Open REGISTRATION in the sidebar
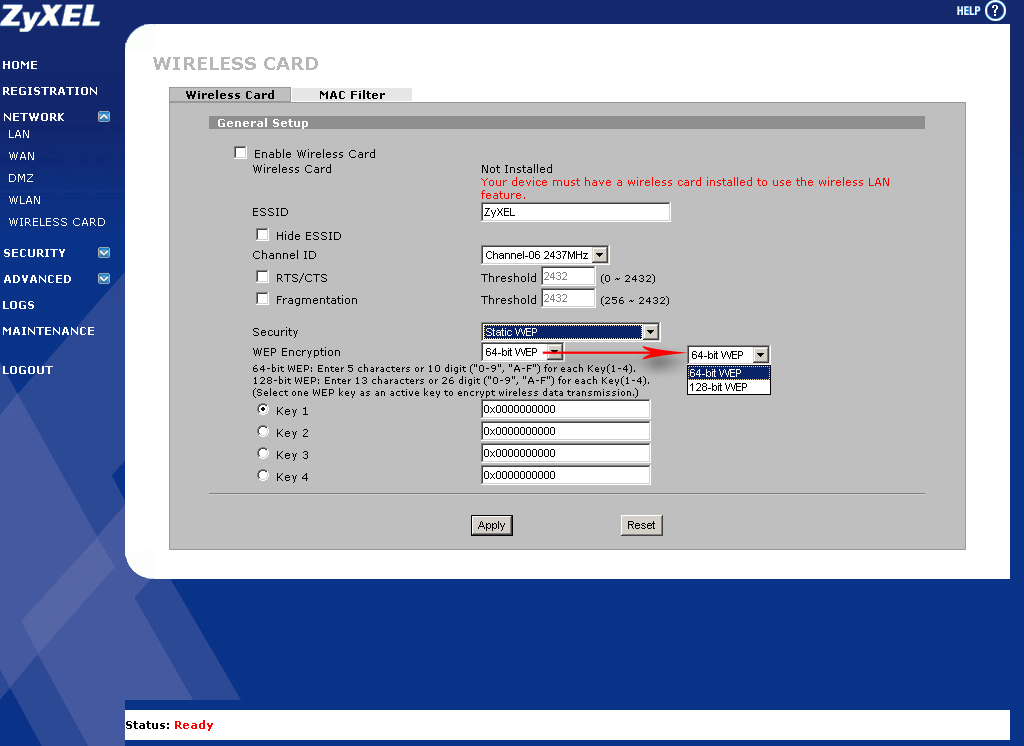 coord(50,91)
